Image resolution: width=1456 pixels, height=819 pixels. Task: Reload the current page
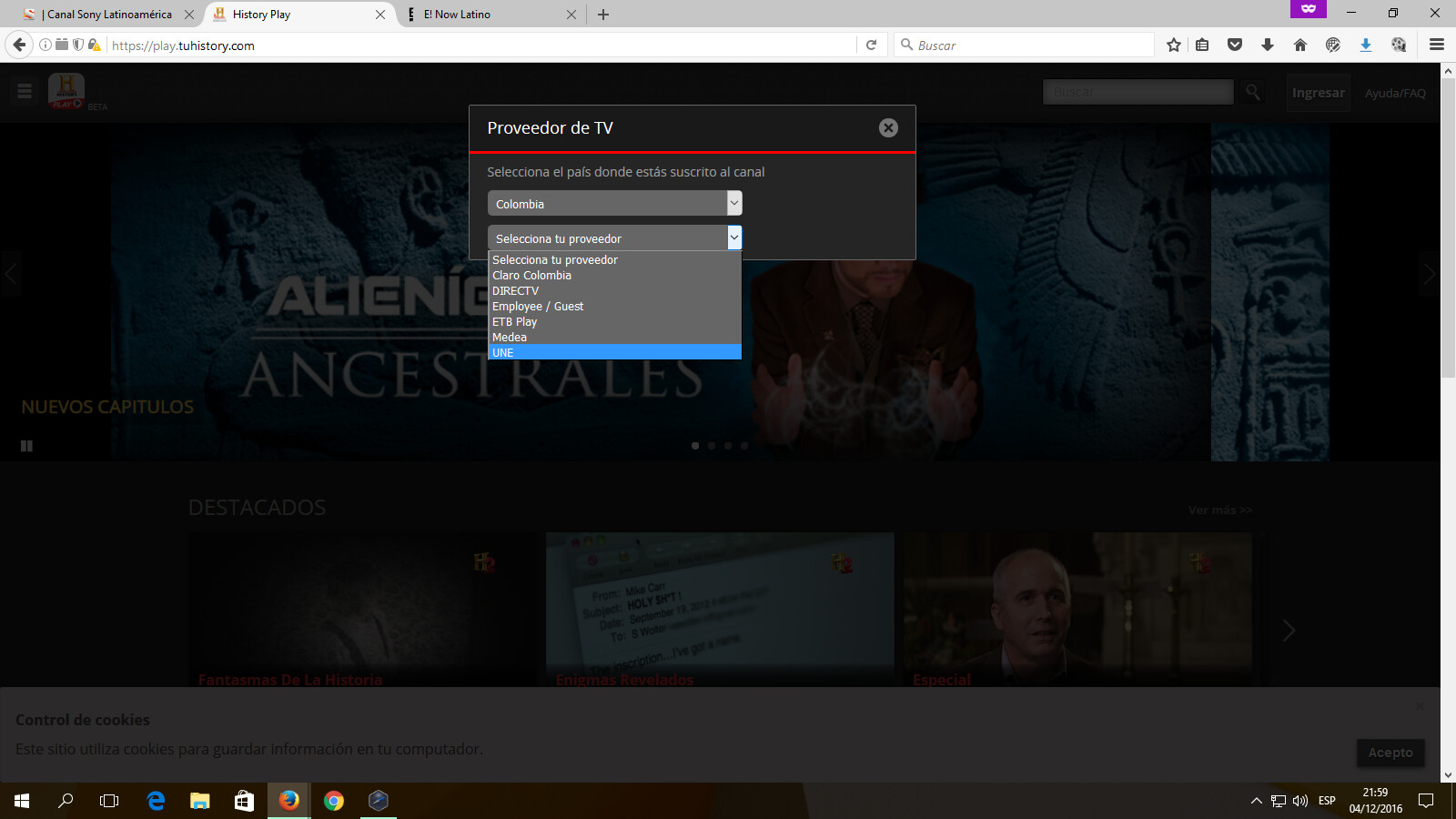871,45
